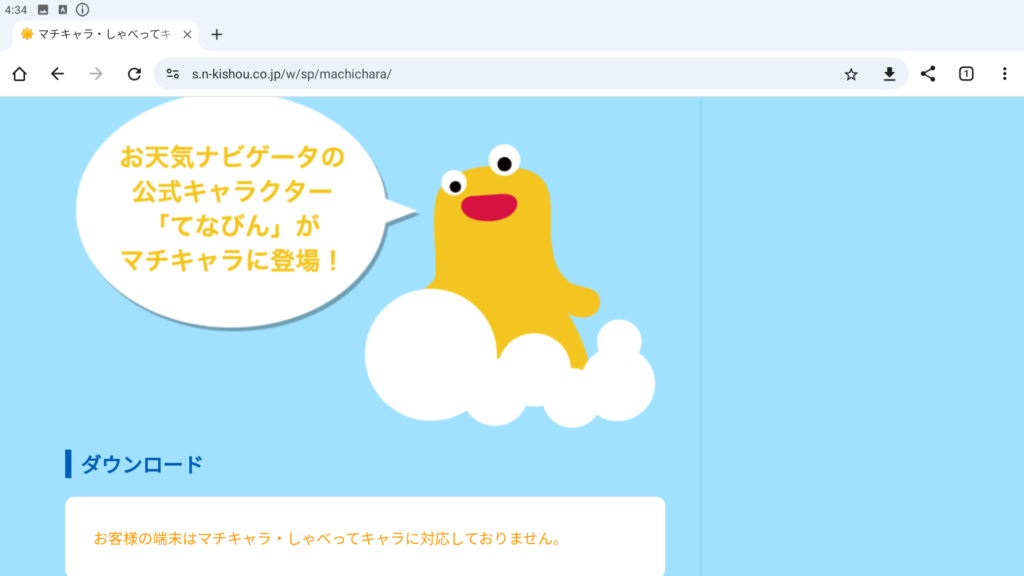
Task: Open a new tab with the plus button
Action: (217, 34)
